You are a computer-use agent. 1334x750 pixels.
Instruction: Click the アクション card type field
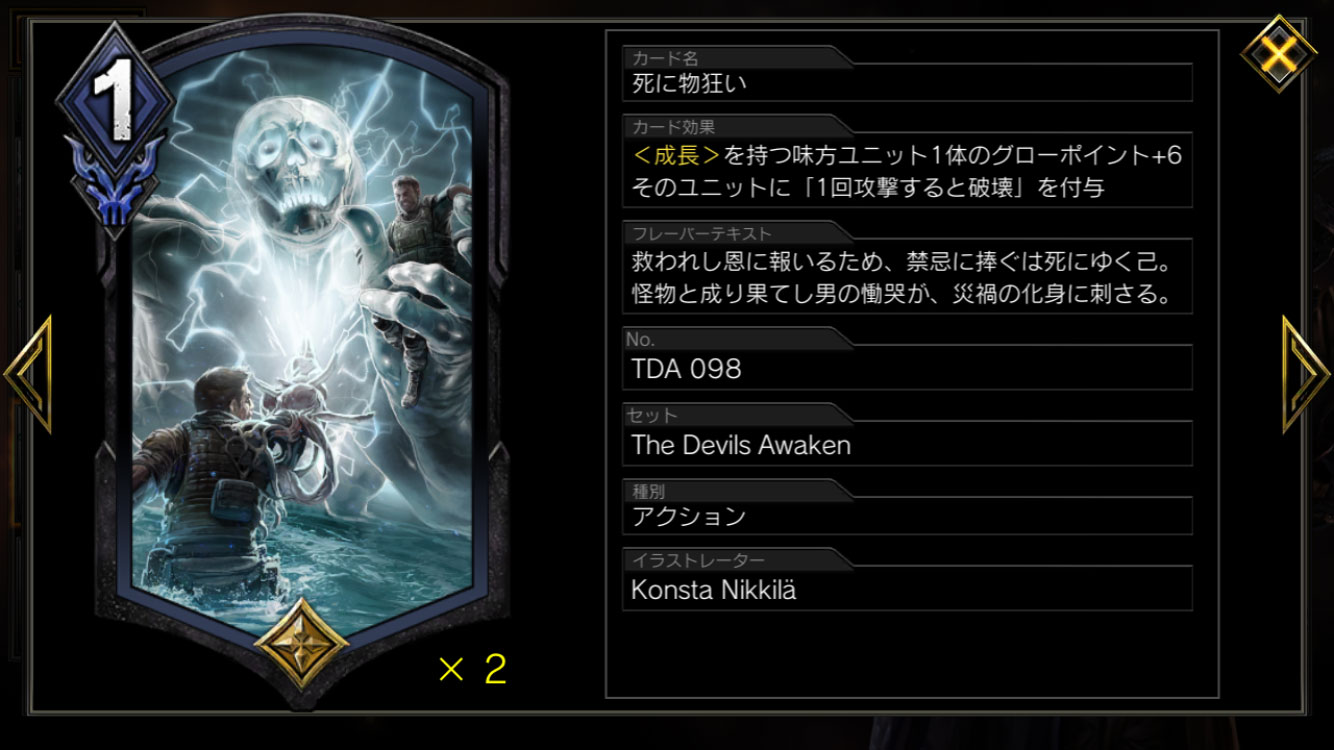(x=907, y=516)
